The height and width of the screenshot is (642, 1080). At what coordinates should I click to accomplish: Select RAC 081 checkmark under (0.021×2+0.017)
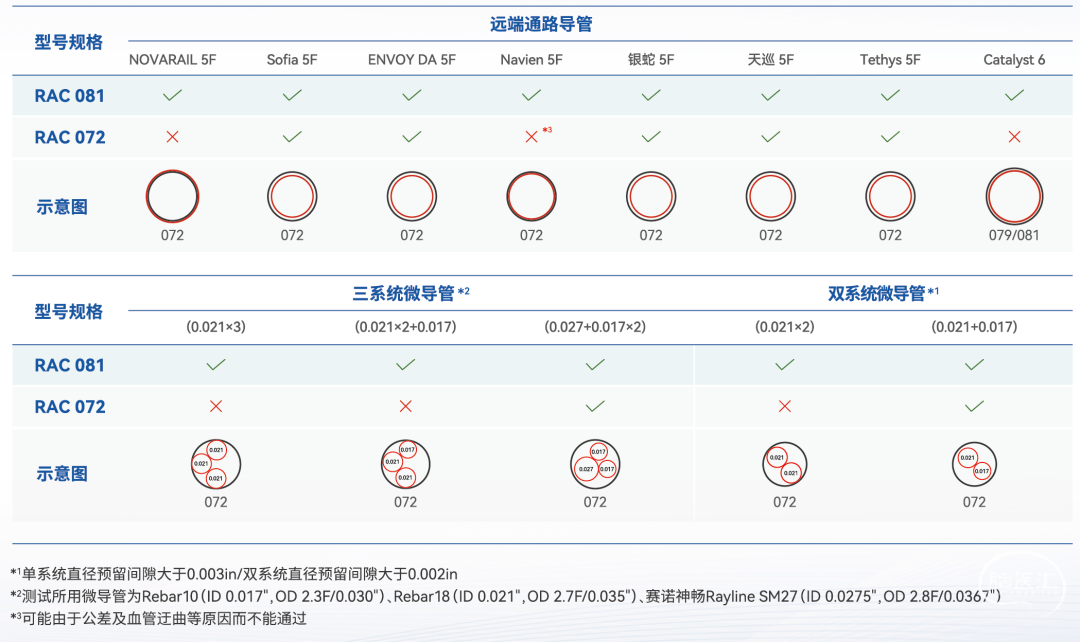click(x=406, y=364)
